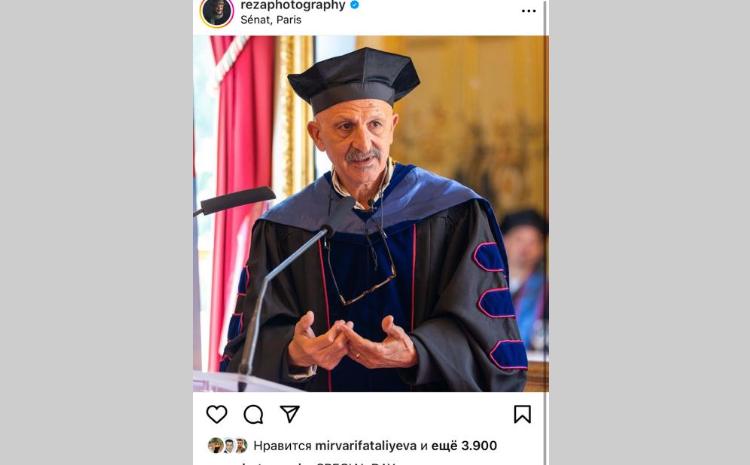Image resolution: width=750 pixels, height=465 pixels.
Task: Click the first liker avatar
Action: coord(215,446)
